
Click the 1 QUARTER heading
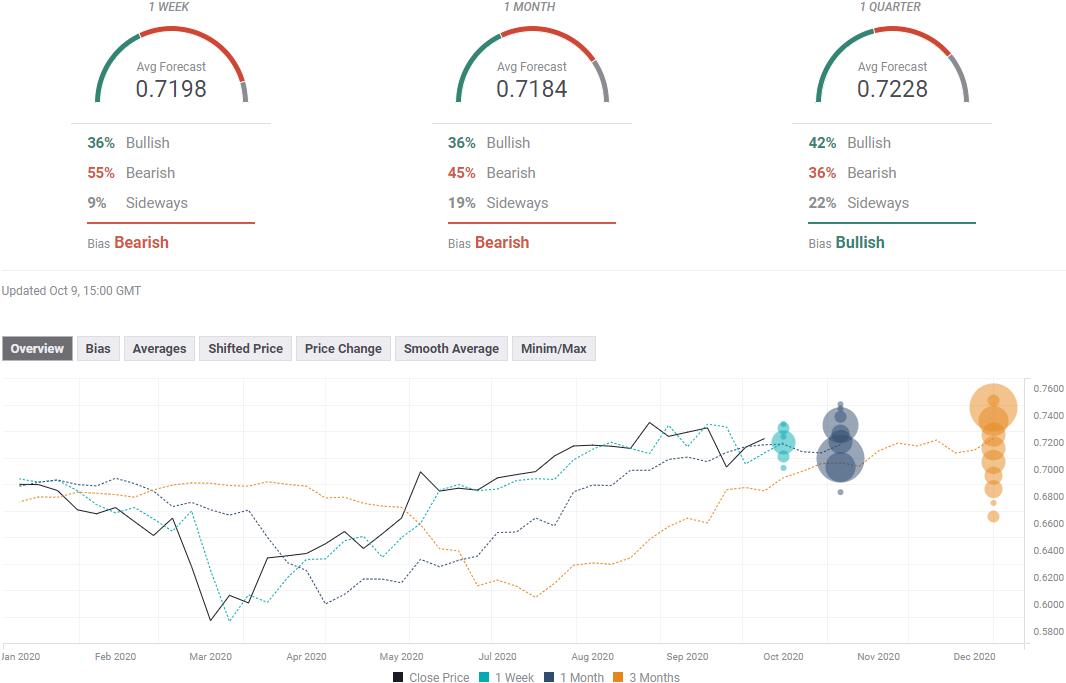click(x=891, y=7)
